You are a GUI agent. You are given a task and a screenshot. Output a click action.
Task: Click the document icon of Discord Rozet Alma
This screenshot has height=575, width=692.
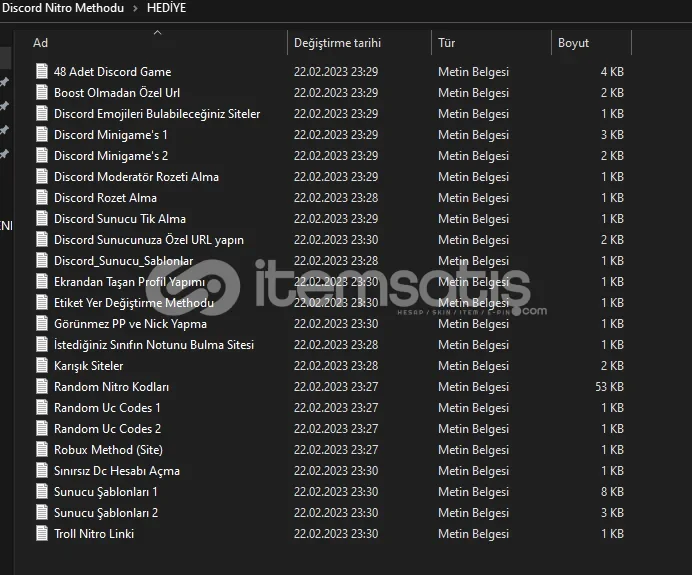pos(42,198)
